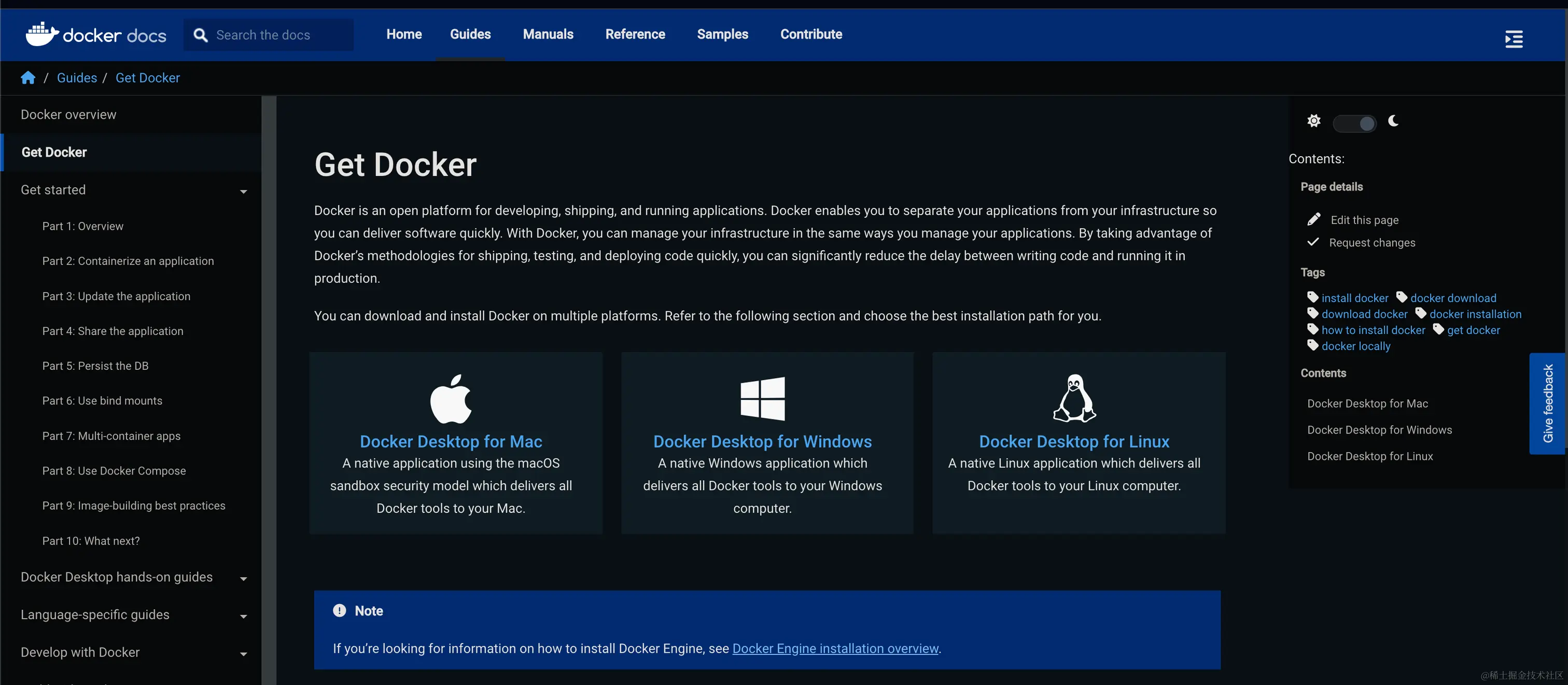Open Docker Engine installation overview link
This screenshot has height=685, width=1568.
[x=835, y=649]
